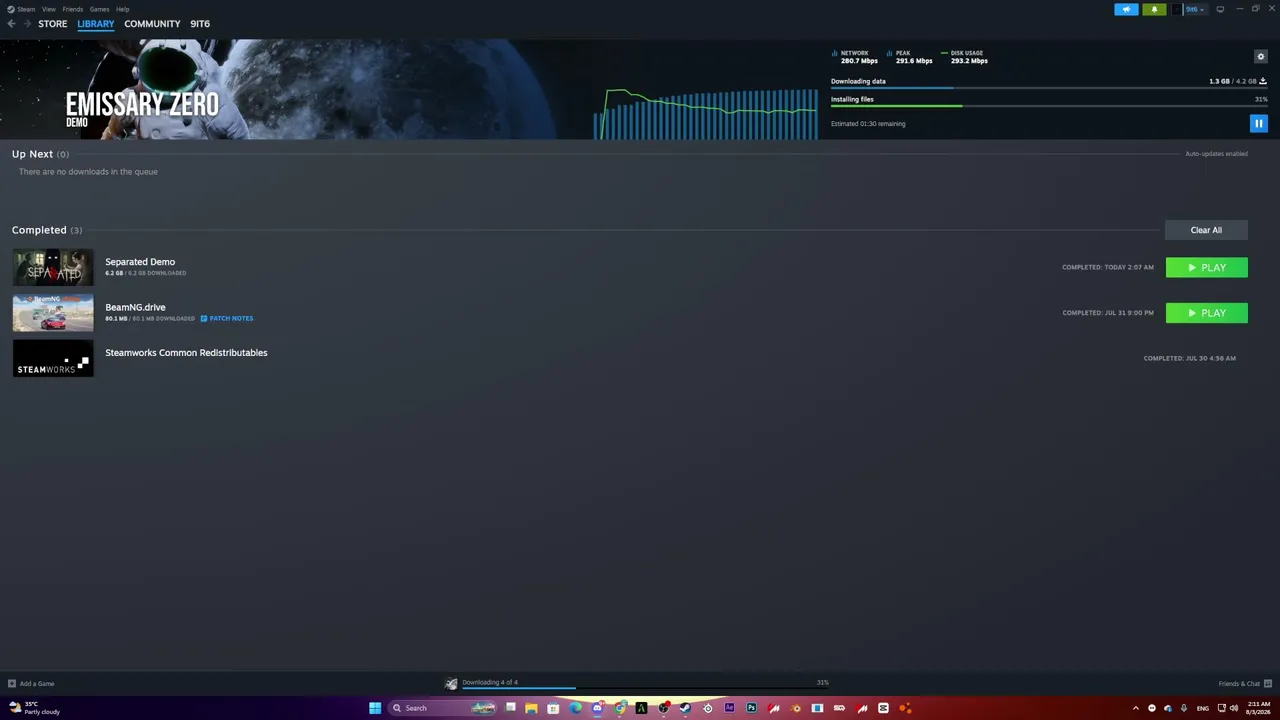Open the Steam menu
Screen dimensions: 1280x720
pyautogui.click(x=26, y=9)
